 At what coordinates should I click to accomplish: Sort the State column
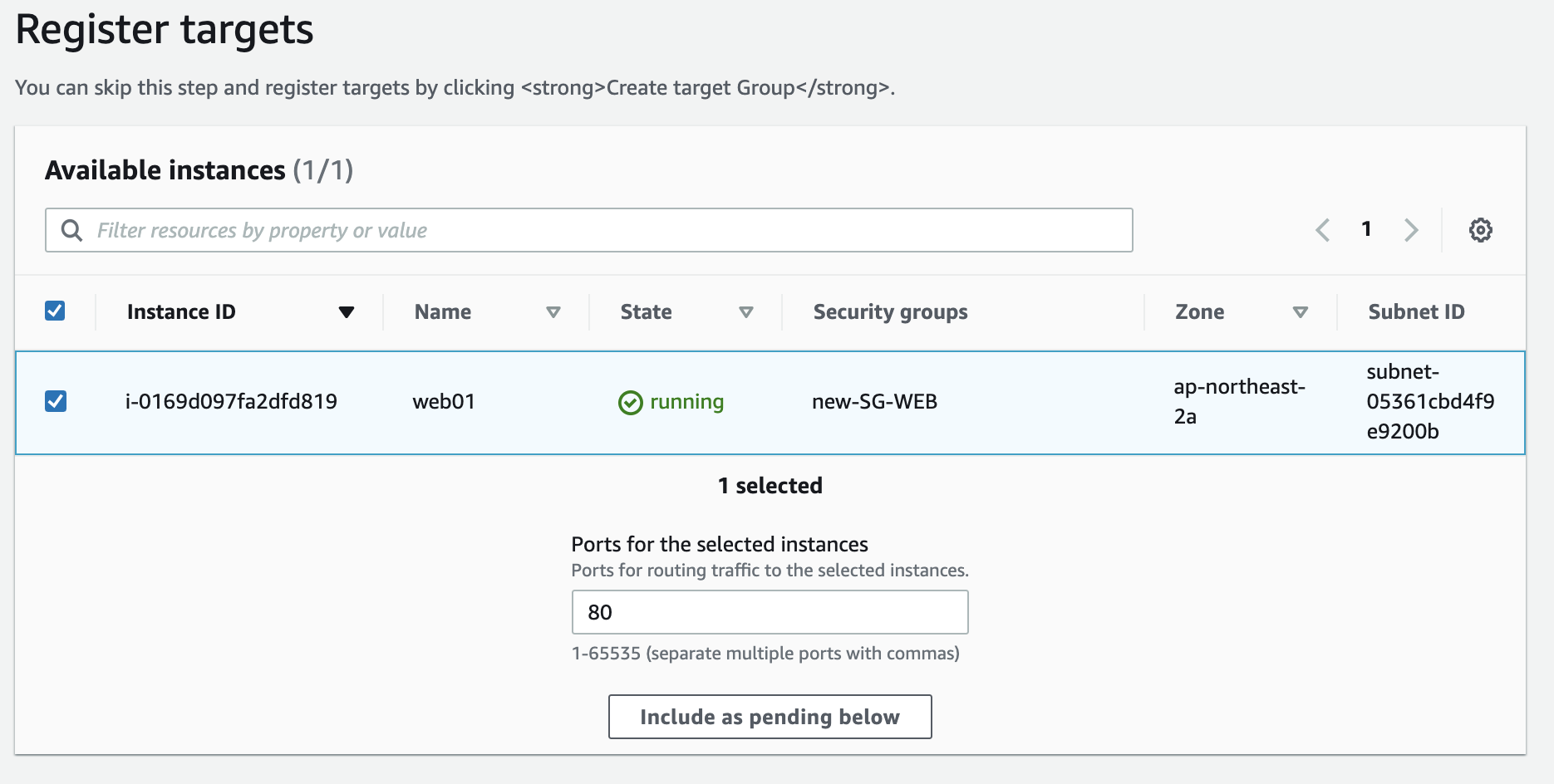pos(745,312)
